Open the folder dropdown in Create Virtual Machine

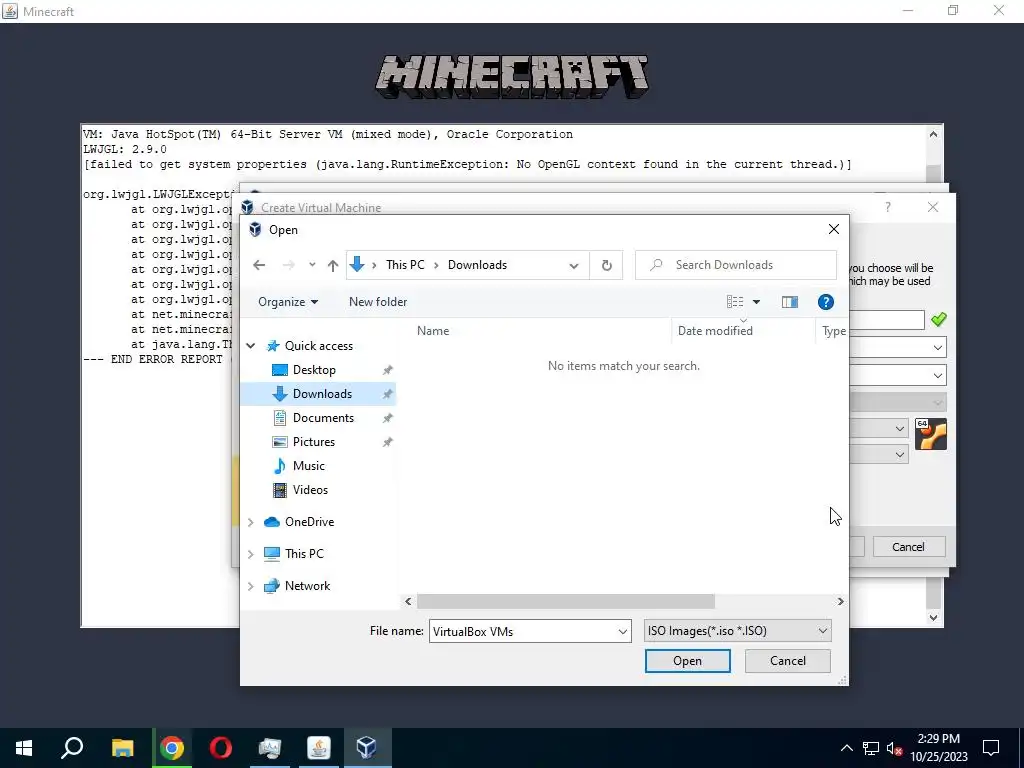tap(937, 347)
